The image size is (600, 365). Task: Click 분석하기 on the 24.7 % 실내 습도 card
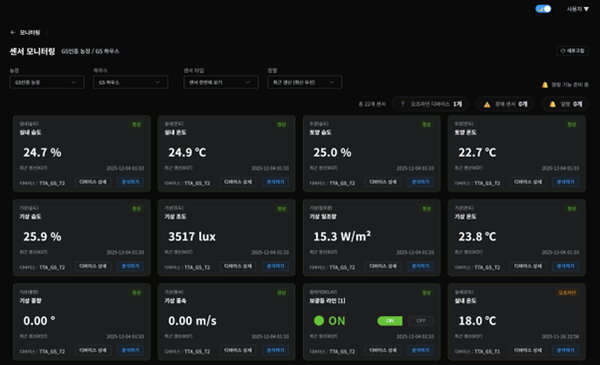pos(130,182)
